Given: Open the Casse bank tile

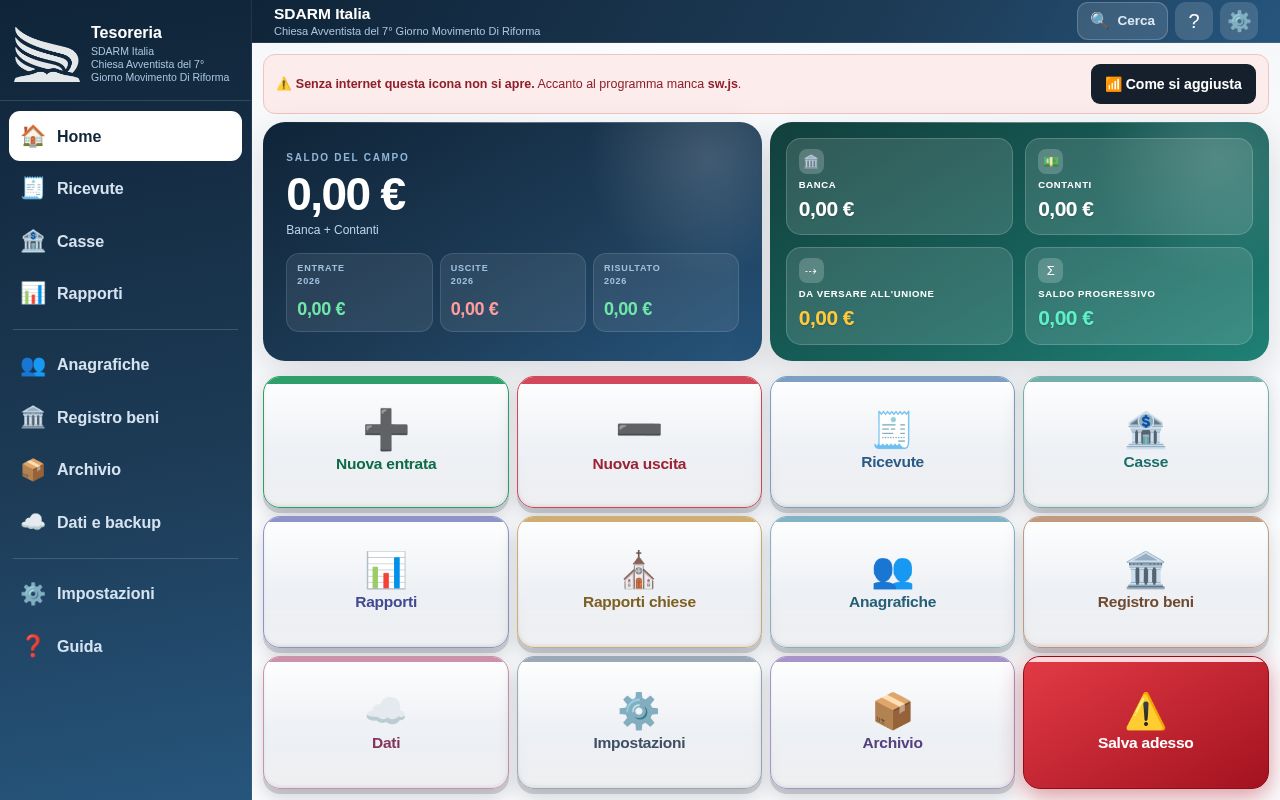Looking at the screenshot, I should point(1146,442).
